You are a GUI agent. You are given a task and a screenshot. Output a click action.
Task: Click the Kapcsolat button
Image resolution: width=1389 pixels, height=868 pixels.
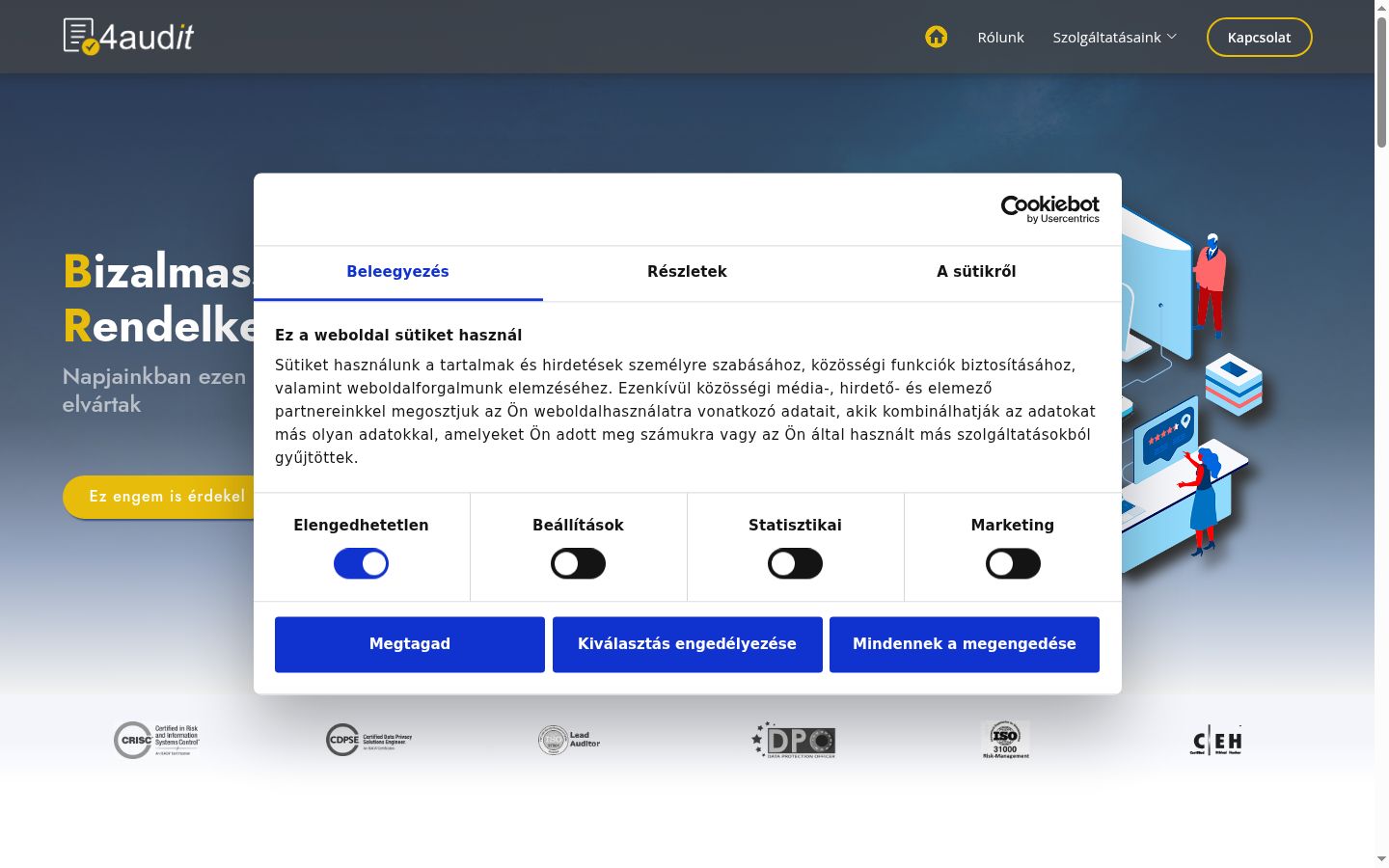pyautogui.click(x=1259, y=38)
